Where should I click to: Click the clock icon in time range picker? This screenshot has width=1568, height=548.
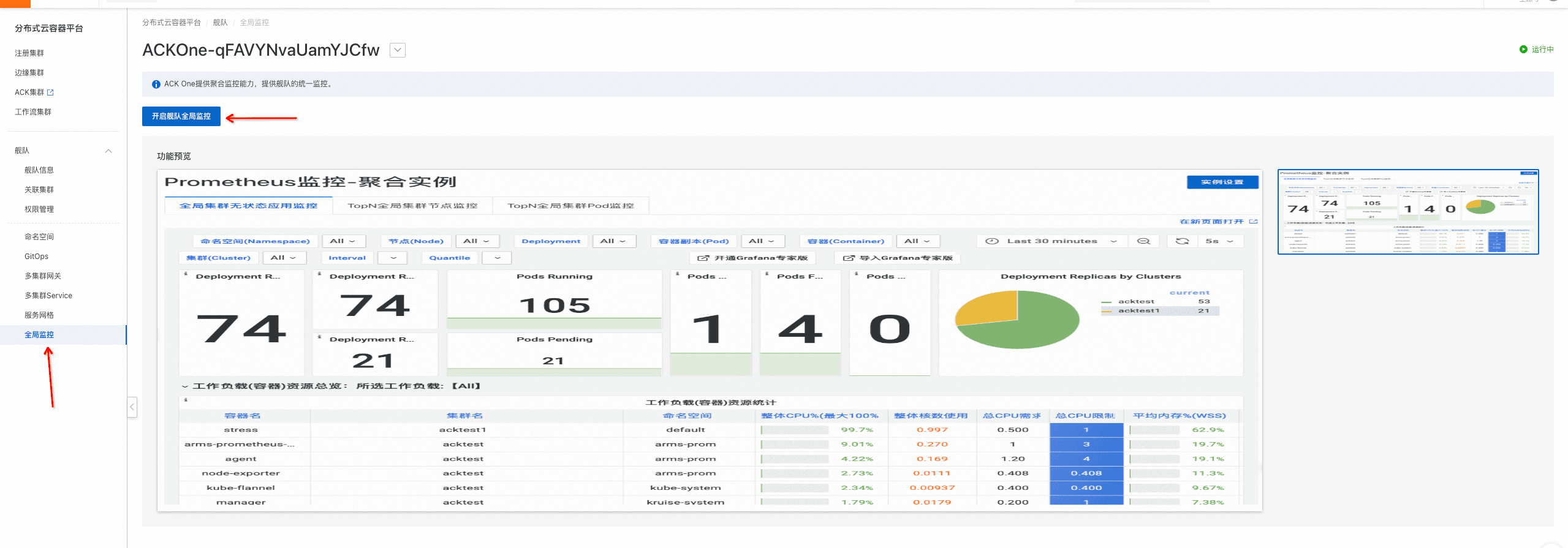coord(992,241)
